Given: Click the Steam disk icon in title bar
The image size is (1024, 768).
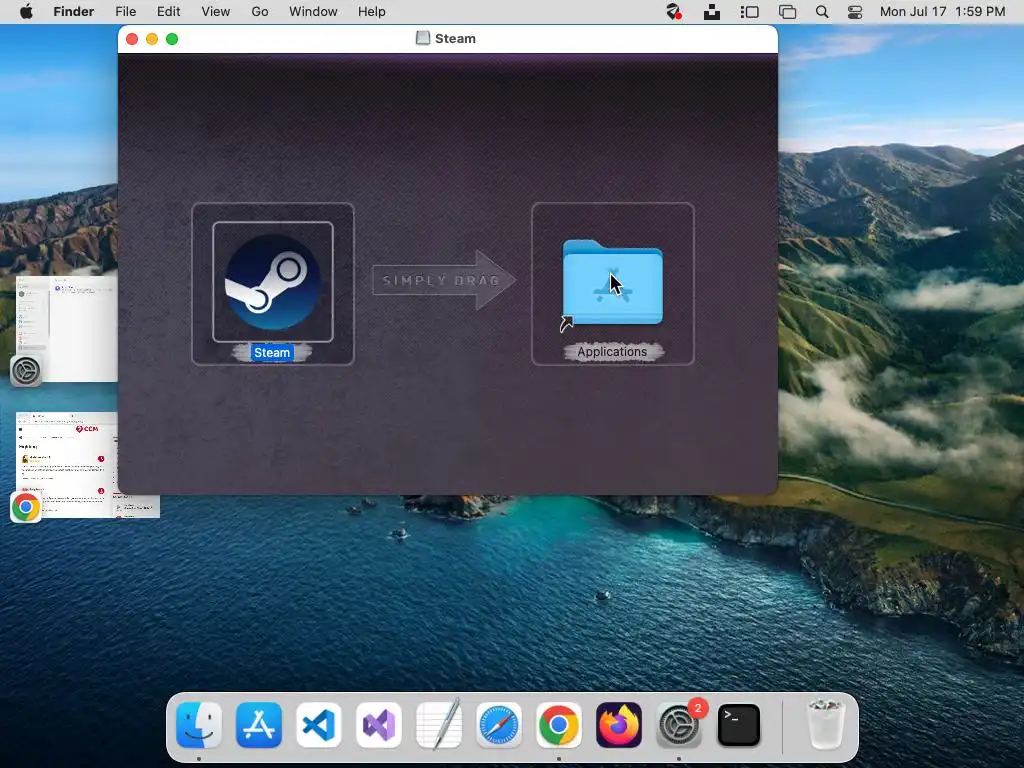Looking at the screenshot, I should (x=423, y=39).
